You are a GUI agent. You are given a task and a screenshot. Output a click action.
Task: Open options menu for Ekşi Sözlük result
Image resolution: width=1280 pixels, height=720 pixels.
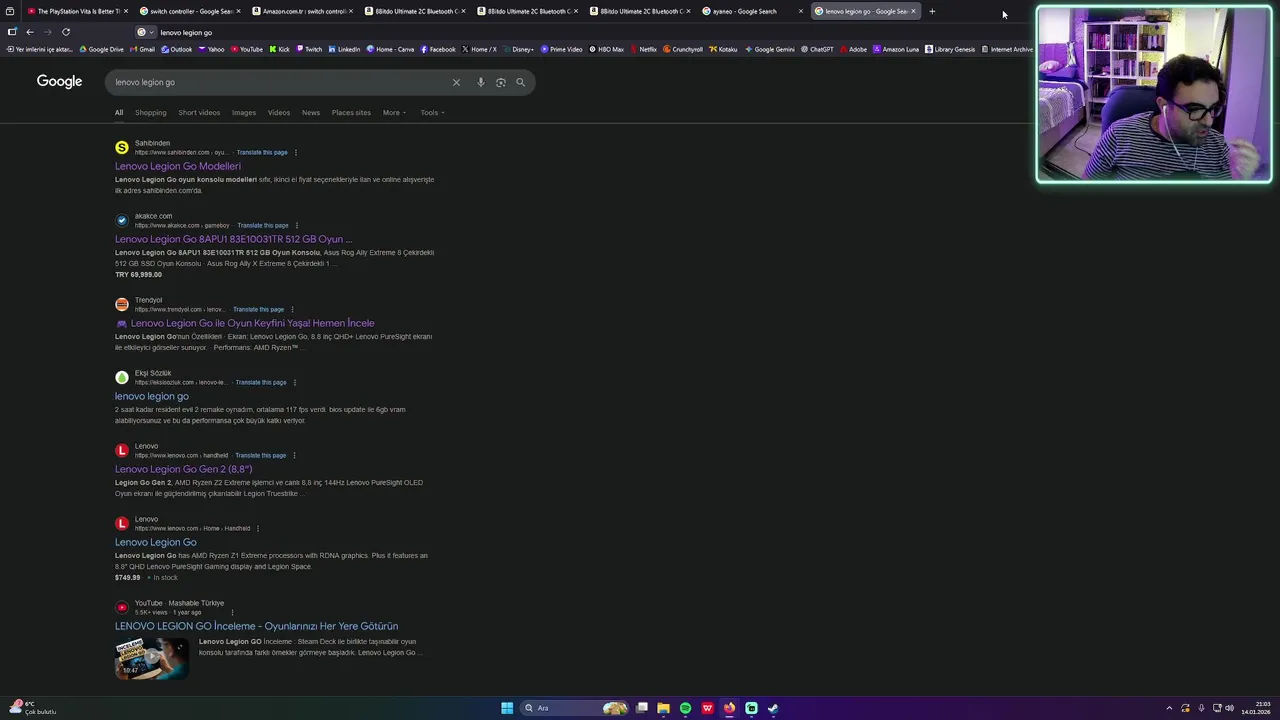[x=295, y=383]
